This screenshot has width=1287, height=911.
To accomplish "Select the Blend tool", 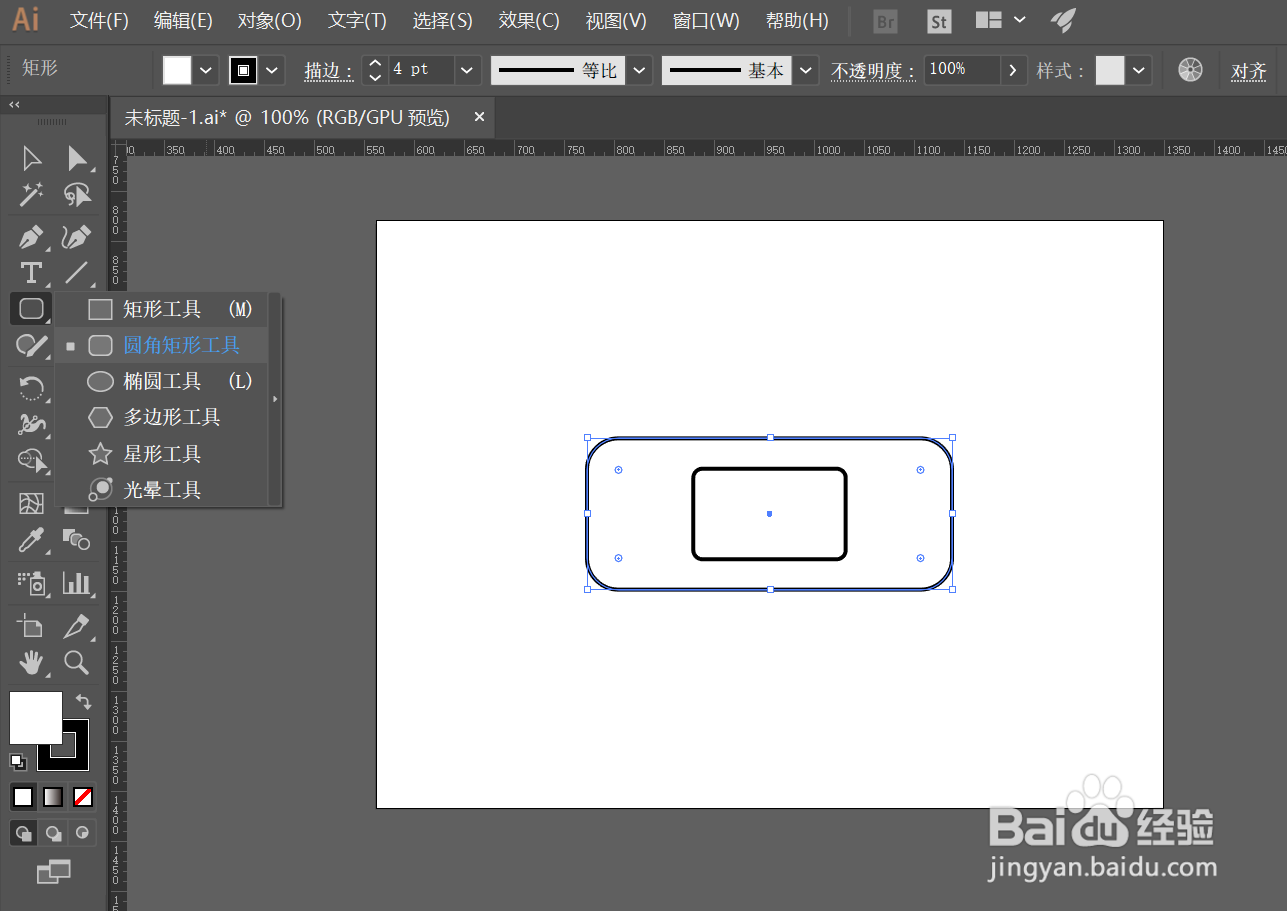I will click(x=77, y=540).
